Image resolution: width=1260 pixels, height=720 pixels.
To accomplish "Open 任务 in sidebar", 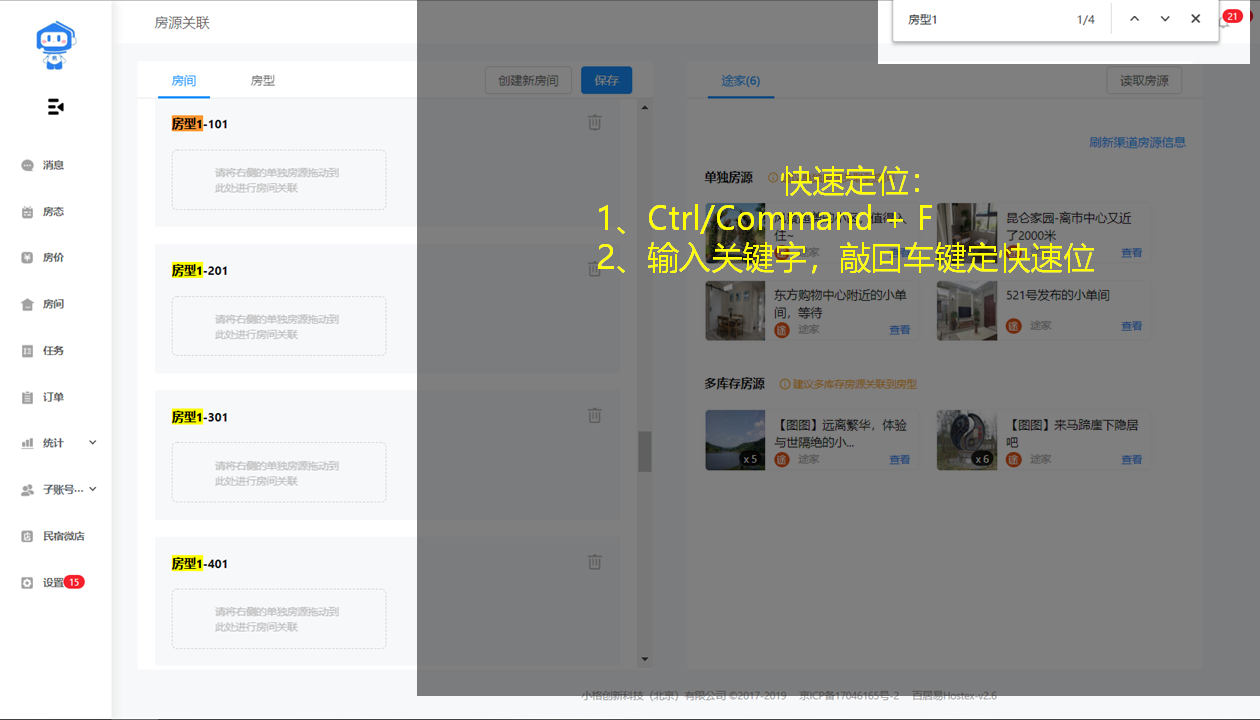I will (53, 351).
